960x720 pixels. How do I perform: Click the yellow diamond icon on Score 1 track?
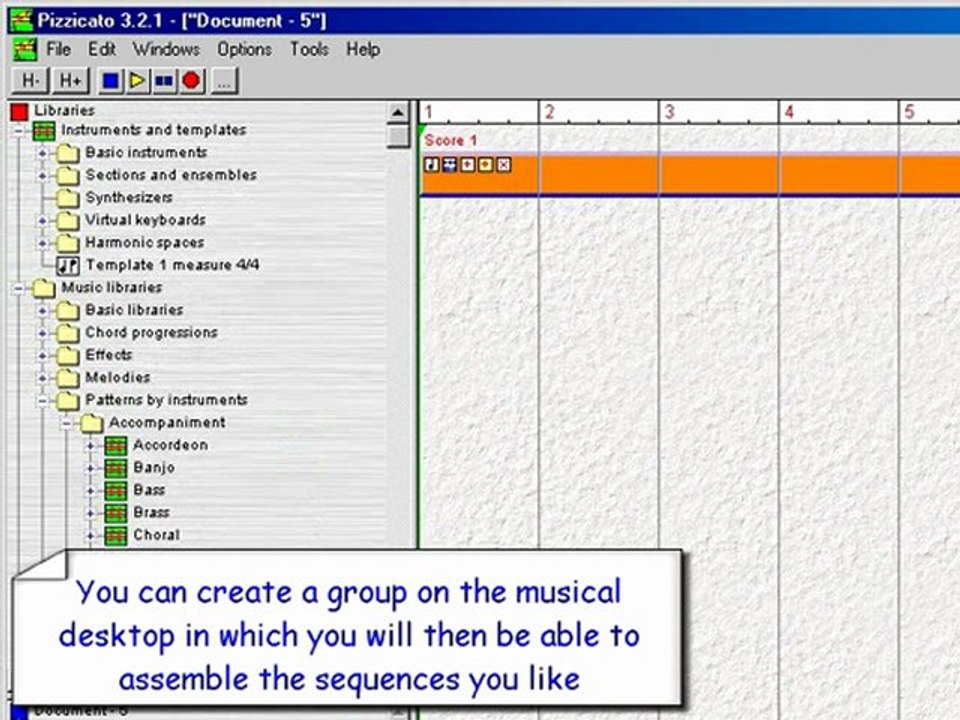coord(486,165)
